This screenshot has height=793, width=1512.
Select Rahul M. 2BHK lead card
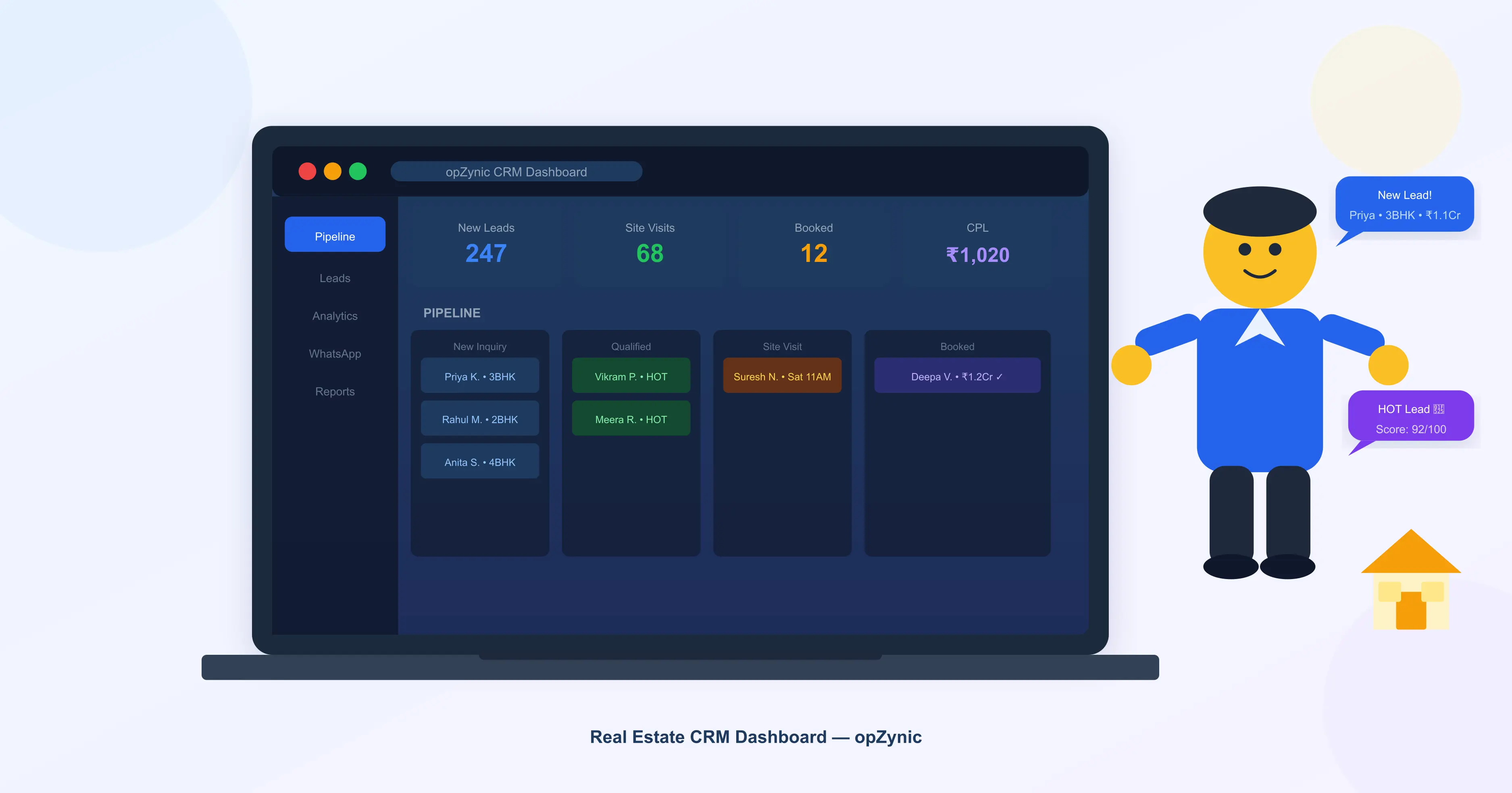pyautogui.click(x=479, y=419)
